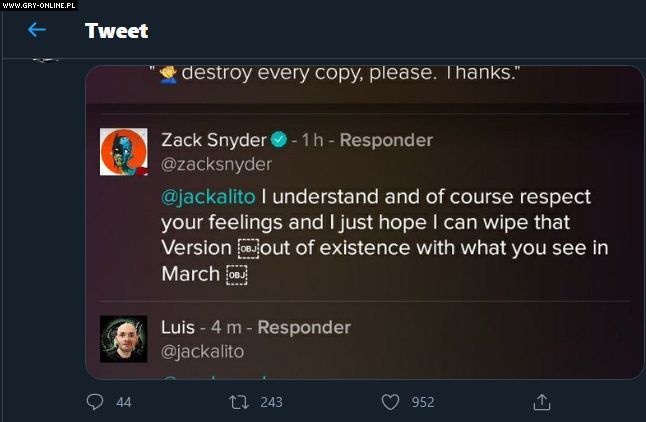Open the gray @jackalito handle under Luis
The image size is (646, 422).
click(202, 351)
